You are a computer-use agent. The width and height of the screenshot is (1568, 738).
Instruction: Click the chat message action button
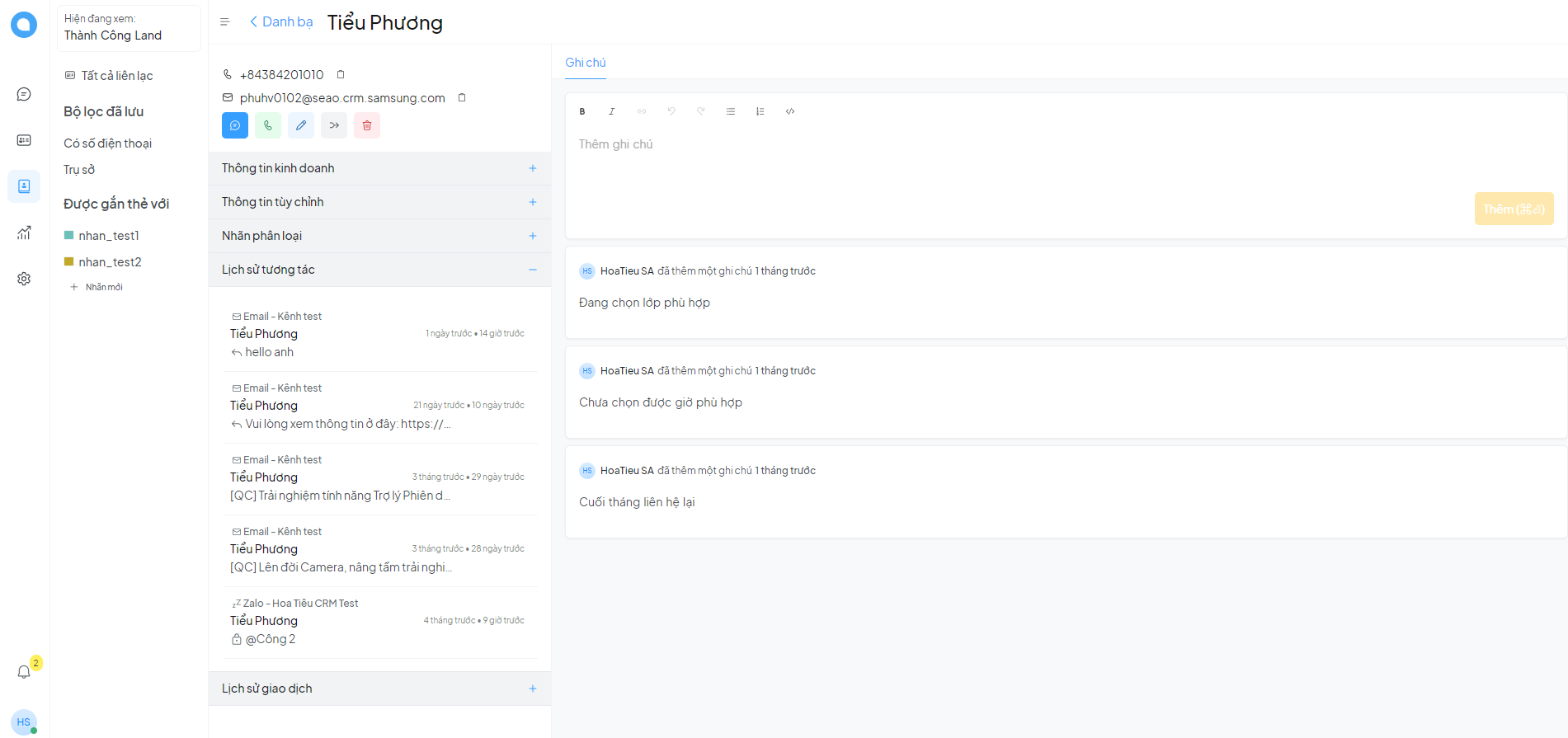pyautogui.click(x=235, y=125)
